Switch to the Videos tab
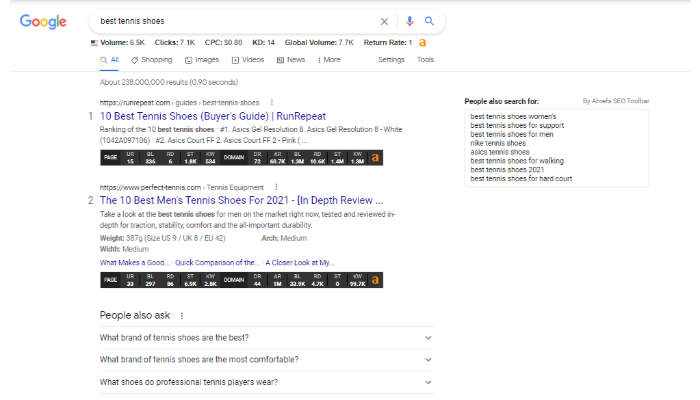 click(248, 60)
